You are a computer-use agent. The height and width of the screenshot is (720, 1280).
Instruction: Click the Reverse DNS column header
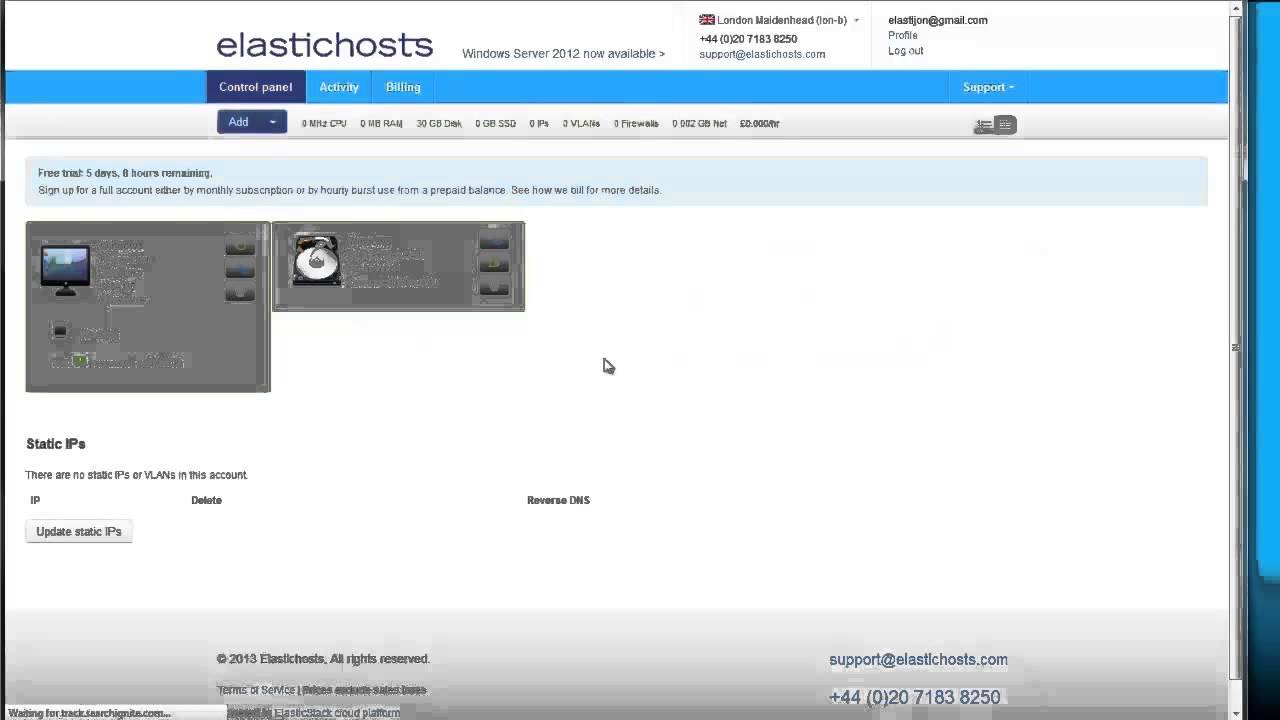(558, 500)
